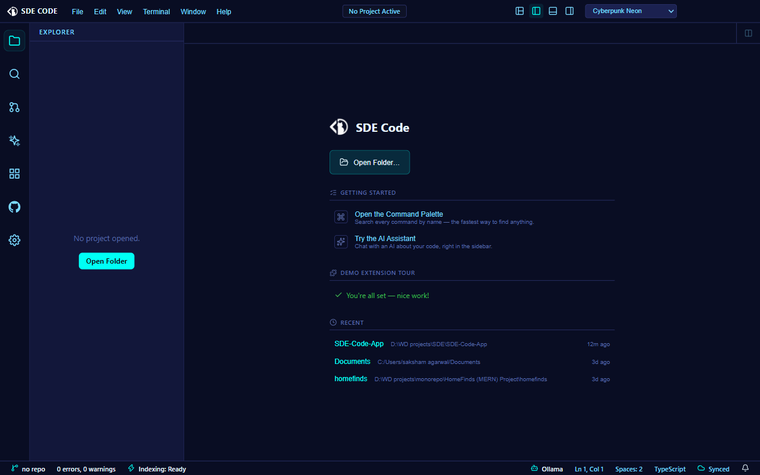Screen dimensions: 760x475
Task: Open the AI Assistant sparkle icon in sidebar
Action: coord(15,141)
